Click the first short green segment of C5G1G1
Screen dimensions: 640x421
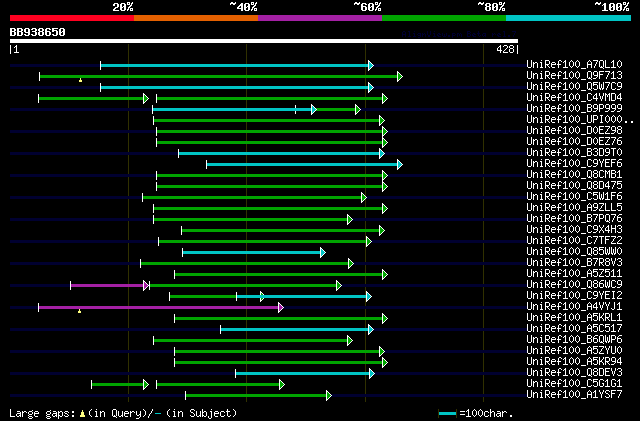coord(120,385)
